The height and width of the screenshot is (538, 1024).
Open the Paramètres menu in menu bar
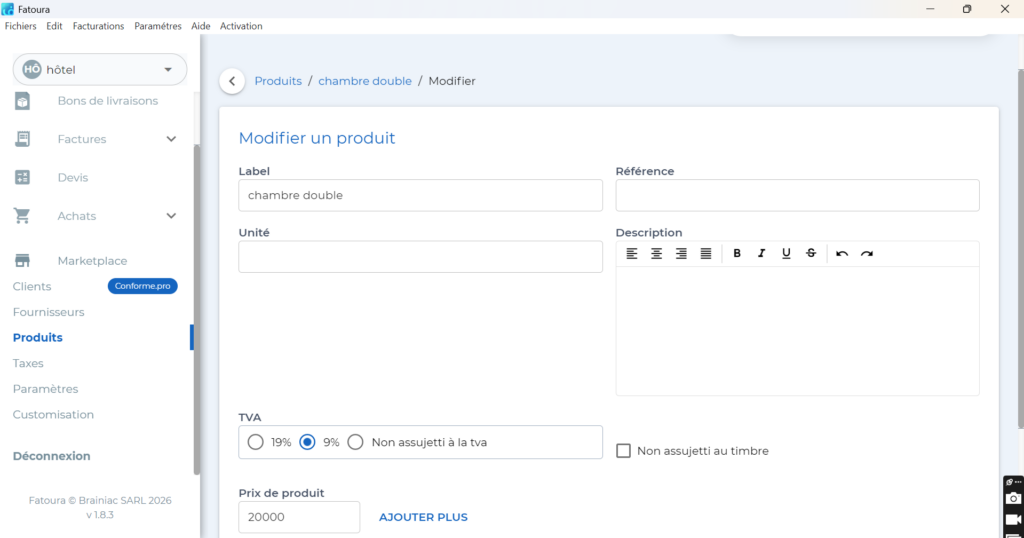coord(158,26)
